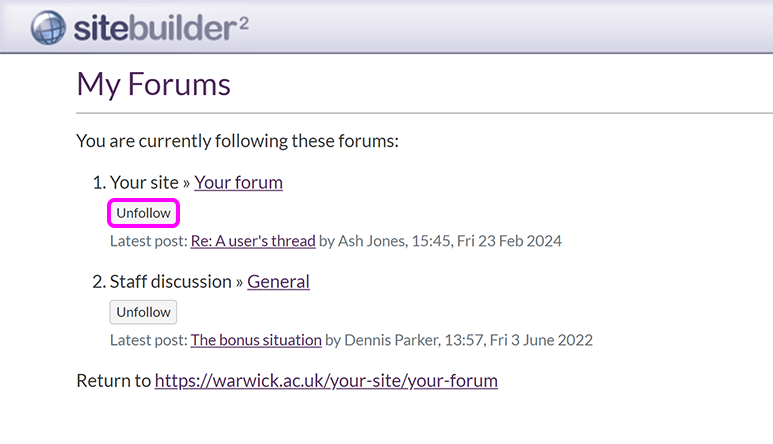The width and height of the screenshot is (773, 444).
Task: Click the superscript 2 in the logo
Action: pos(243,20)
